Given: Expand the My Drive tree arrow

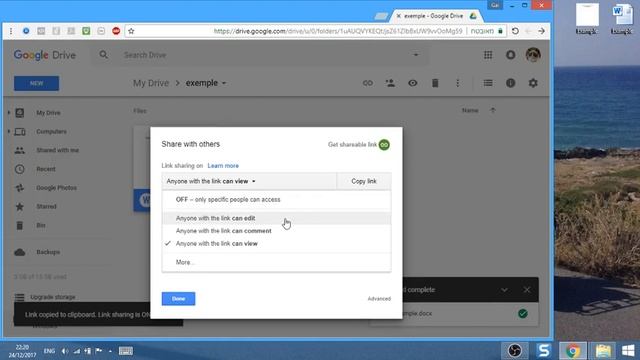Looking at the screenshot, I should coord(9,112).
